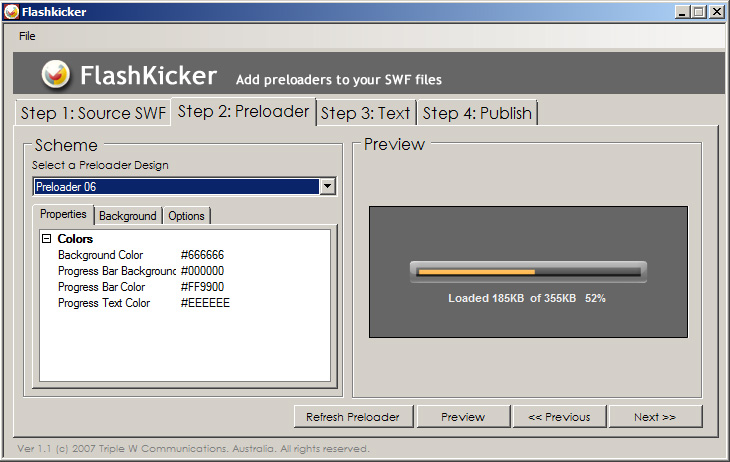This screenshot has width=730, height=462.
Task: Select the Colors category header
Action: (x=75, y=239)
